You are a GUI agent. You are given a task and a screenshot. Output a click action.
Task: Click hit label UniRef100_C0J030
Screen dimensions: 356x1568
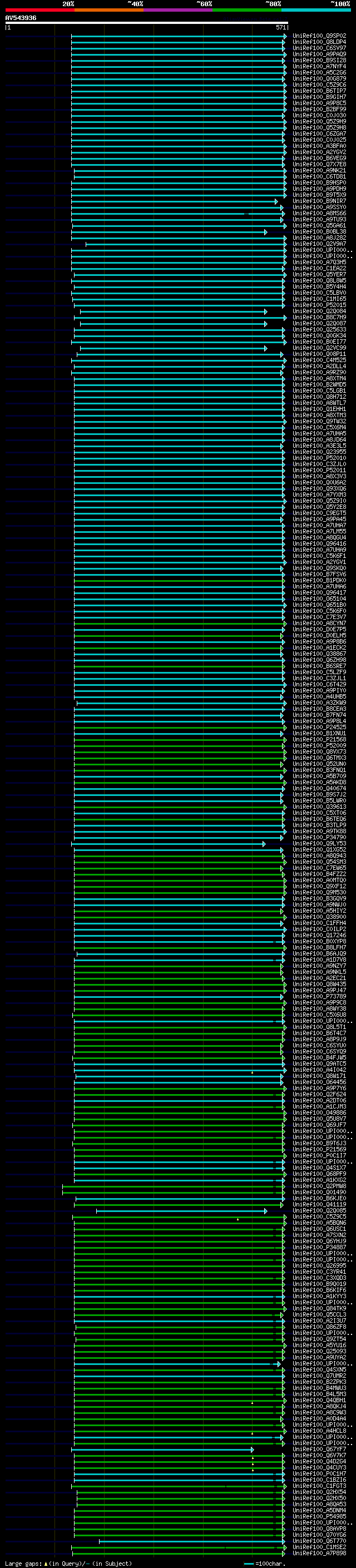[319, 115]
